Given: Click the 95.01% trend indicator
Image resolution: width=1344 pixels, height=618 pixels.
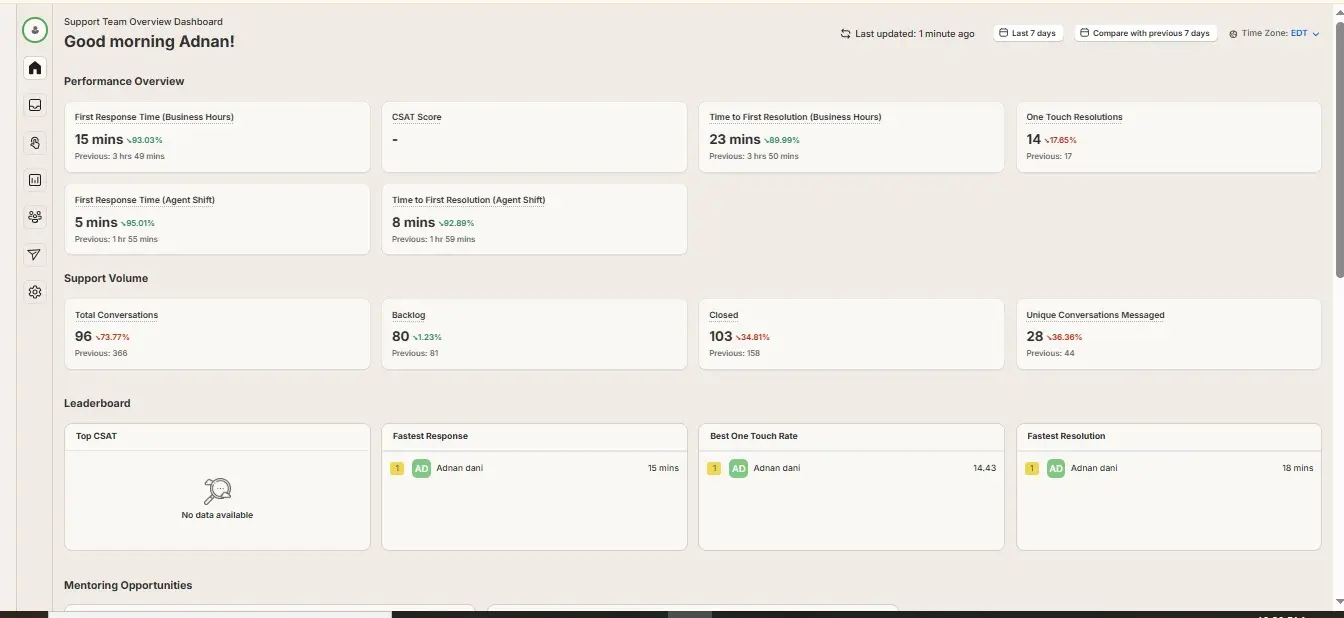Looking at the screenshot, I should tap(138, 224).
